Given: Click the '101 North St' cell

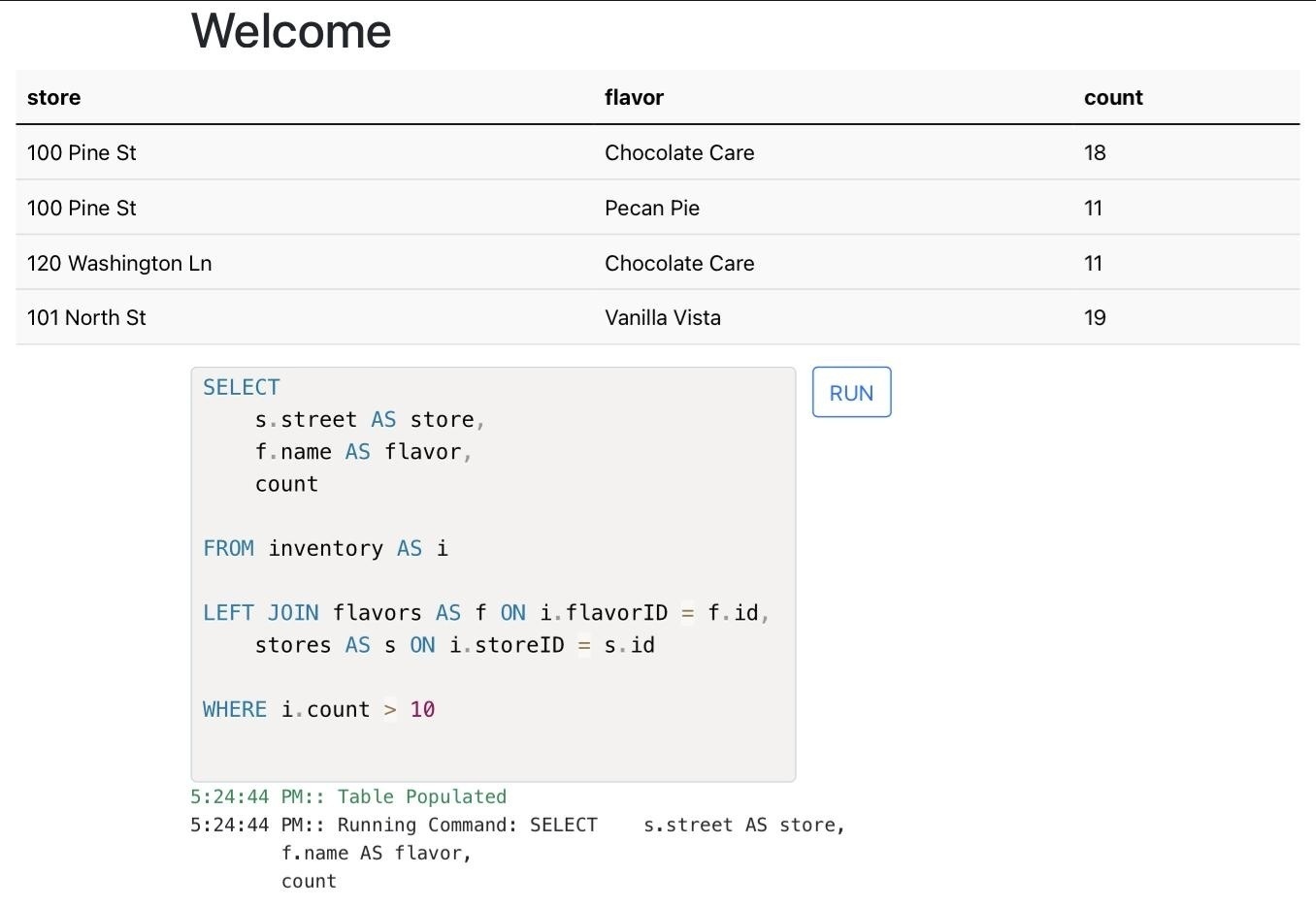Looking at the screenshot, I should [x=86, y=317].
